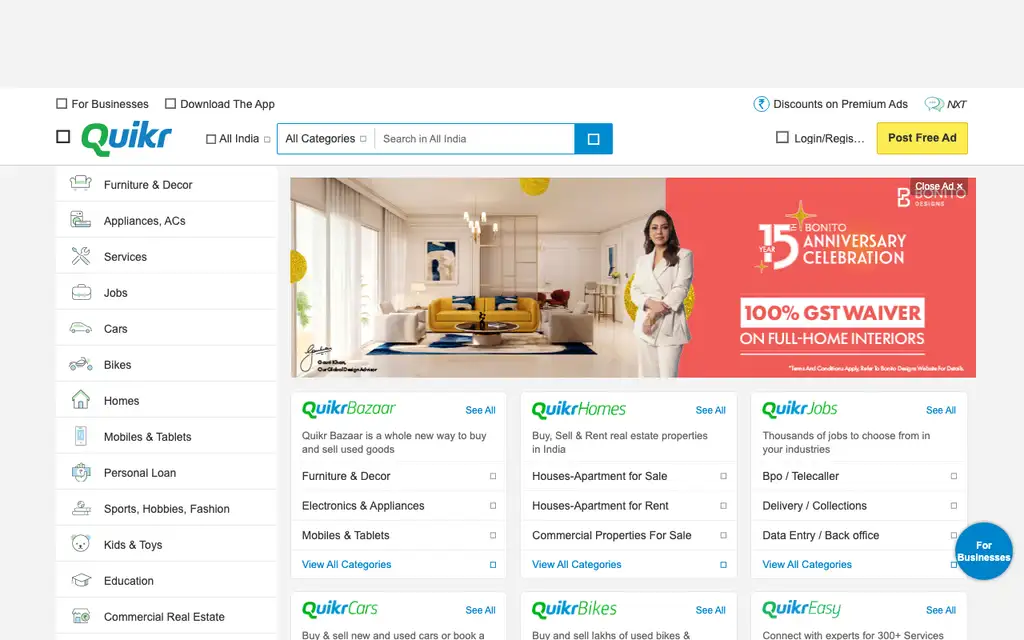Click arrow icon beside Furniture & Decor in QuikrBazaar

point(493,476)
